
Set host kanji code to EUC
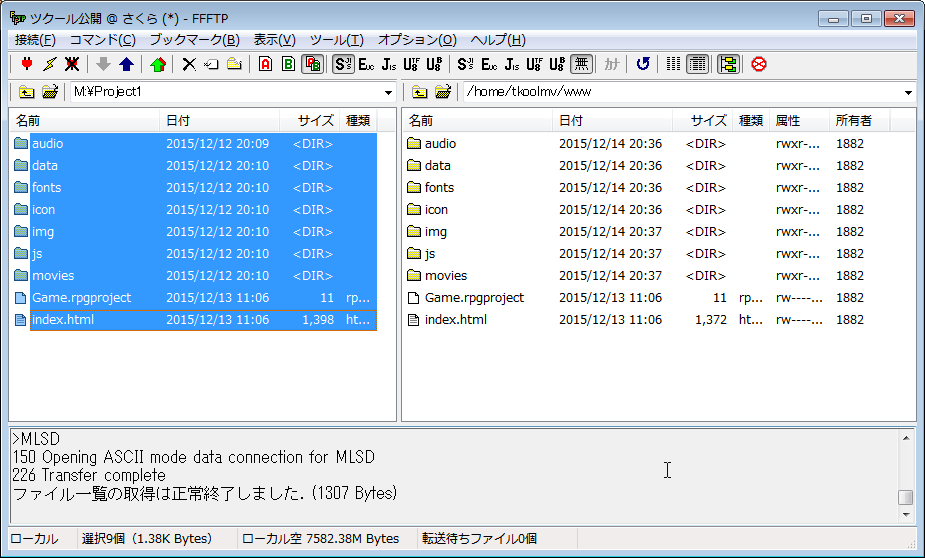point(366,64)
